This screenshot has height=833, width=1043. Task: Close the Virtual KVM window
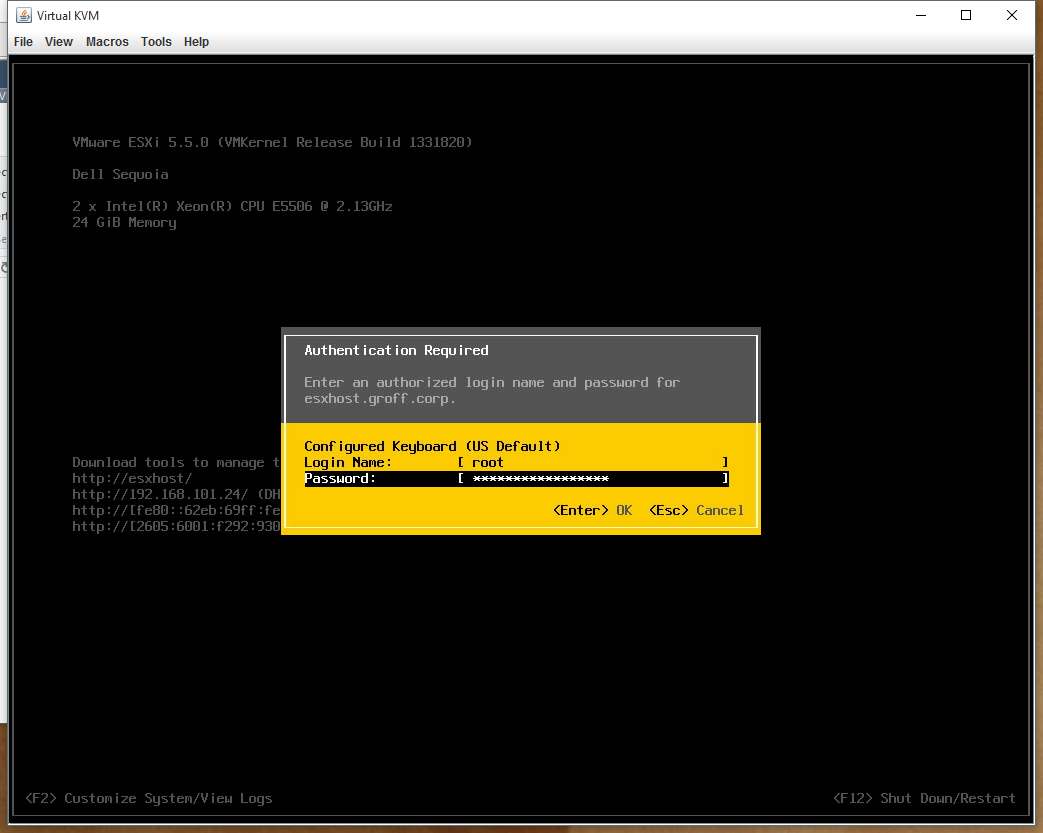(x=1012, y=15)
